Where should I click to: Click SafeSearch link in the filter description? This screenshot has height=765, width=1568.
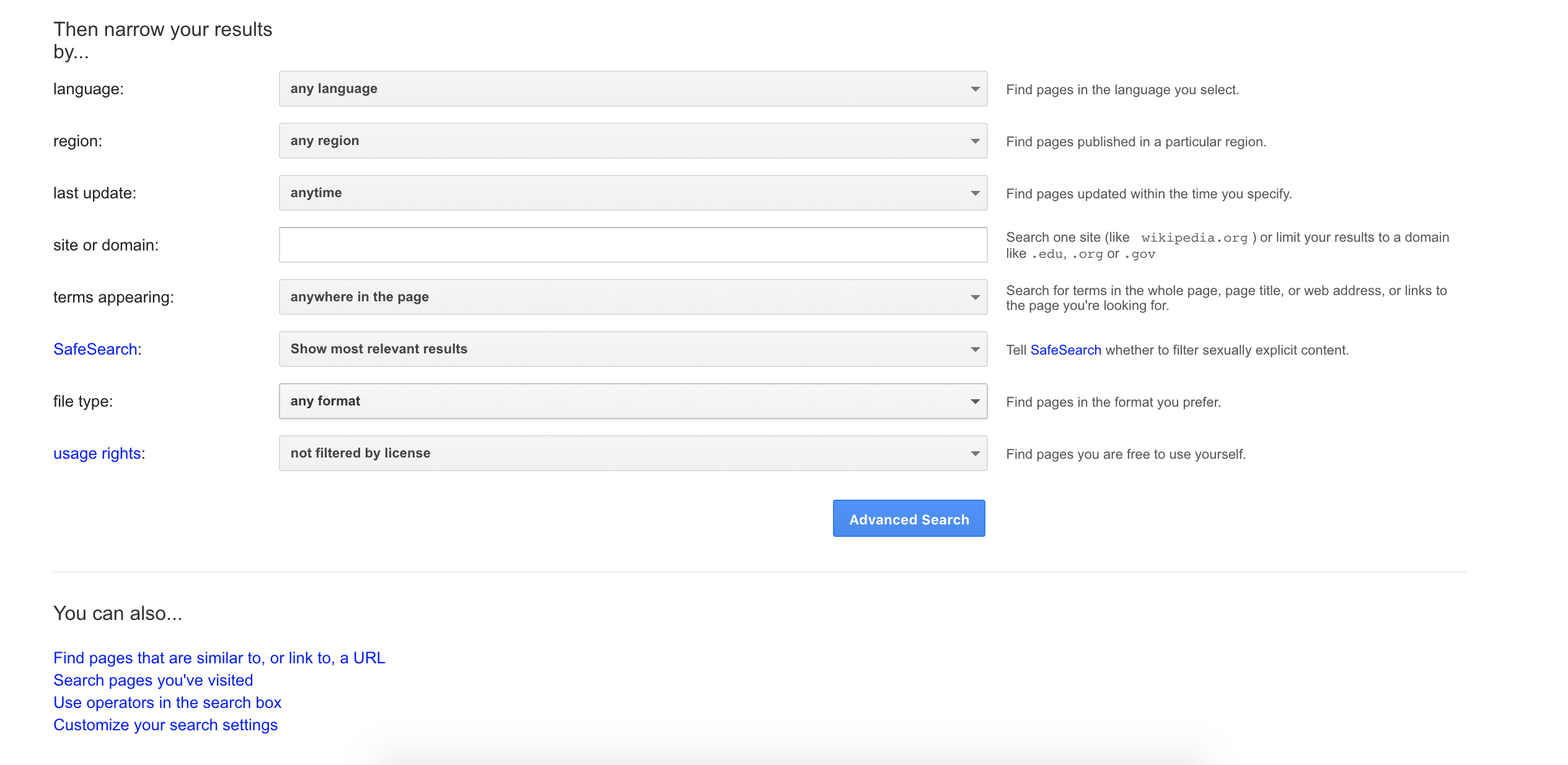tap(1065, 350)
